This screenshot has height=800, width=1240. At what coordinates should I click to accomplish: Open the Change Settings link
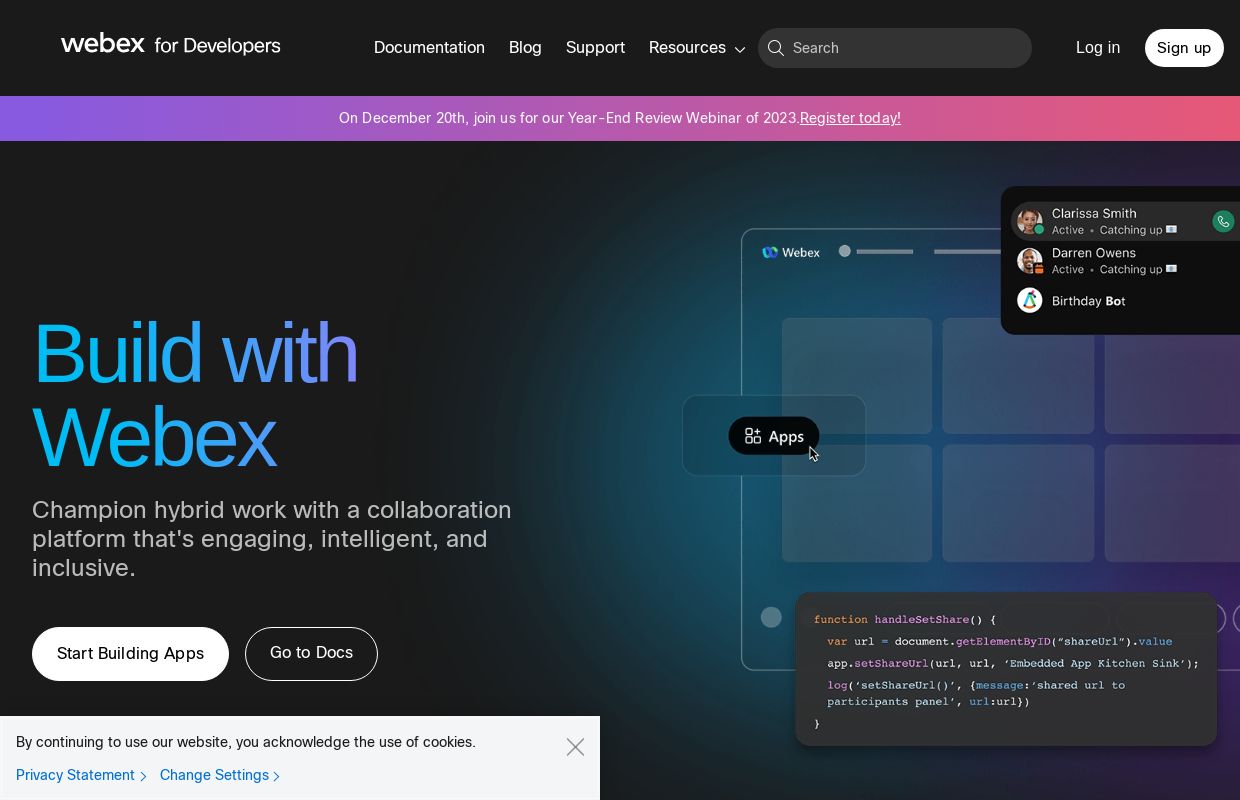220,775
